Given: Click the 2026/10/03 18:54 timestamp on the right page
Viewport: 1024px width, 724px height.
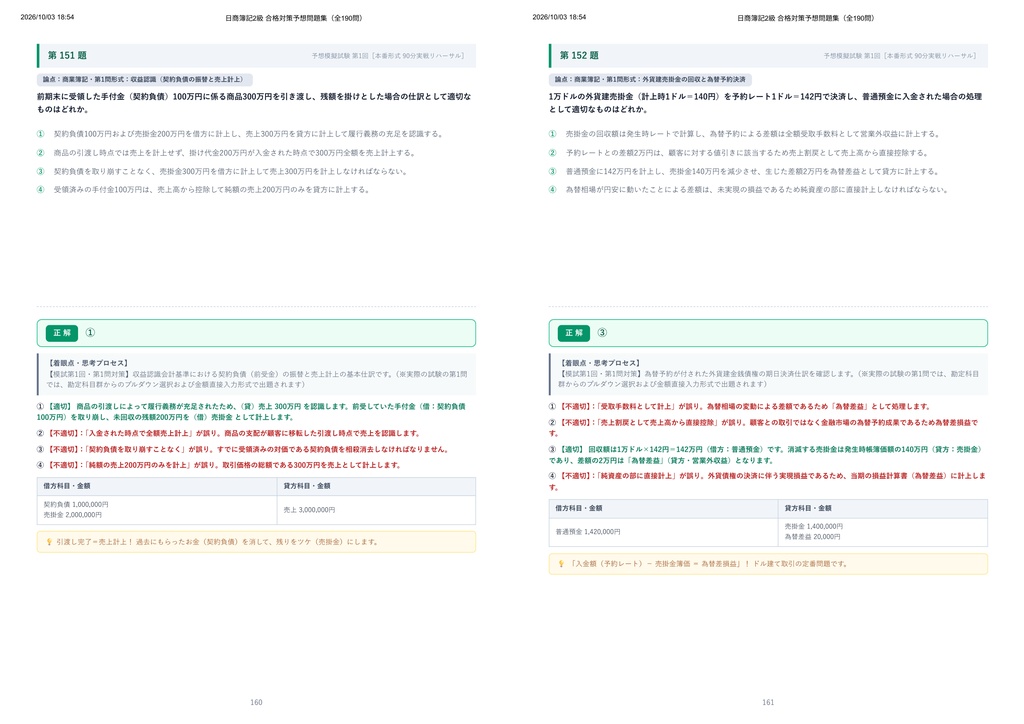Looking at the screenshot, I should pos(559,18).
